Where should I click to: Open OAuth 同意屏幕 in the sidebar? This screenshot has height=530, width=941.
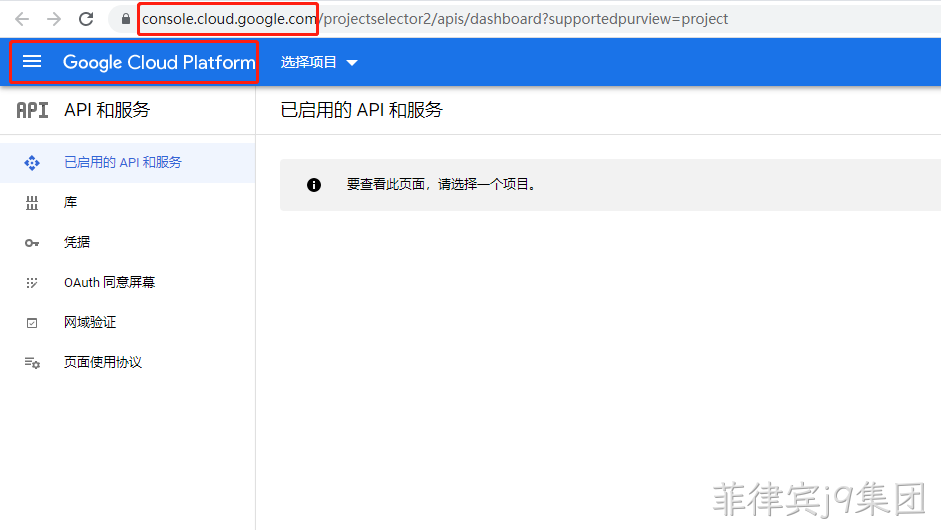point(127,282)
